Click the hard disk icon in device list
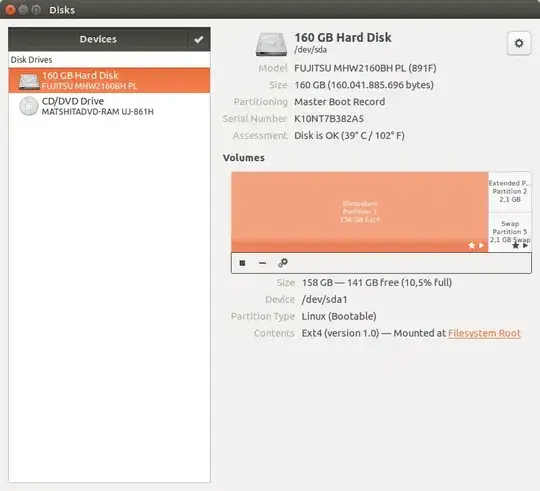Screen dimensions: 540x491 [x=29, y=81]
